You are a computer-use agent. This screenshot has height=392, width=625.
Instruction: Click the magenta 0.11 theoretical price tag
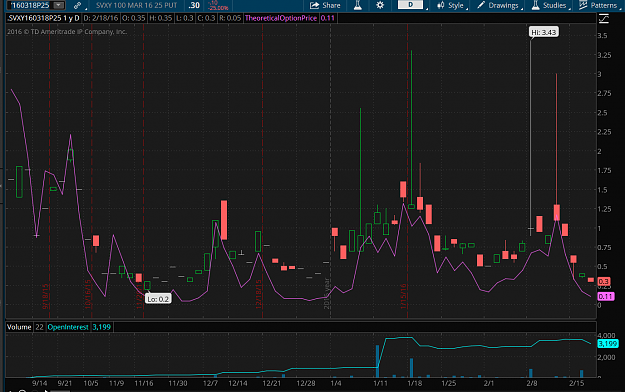(605, 296)
